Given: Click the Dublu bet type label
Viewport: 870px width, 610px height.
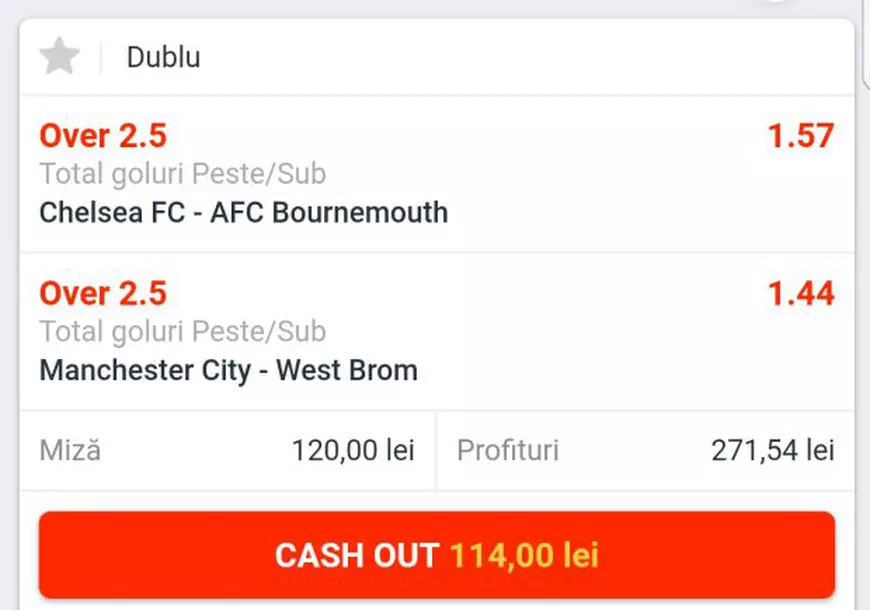Looking at the screenshot, I should click(x=163, y=57).
